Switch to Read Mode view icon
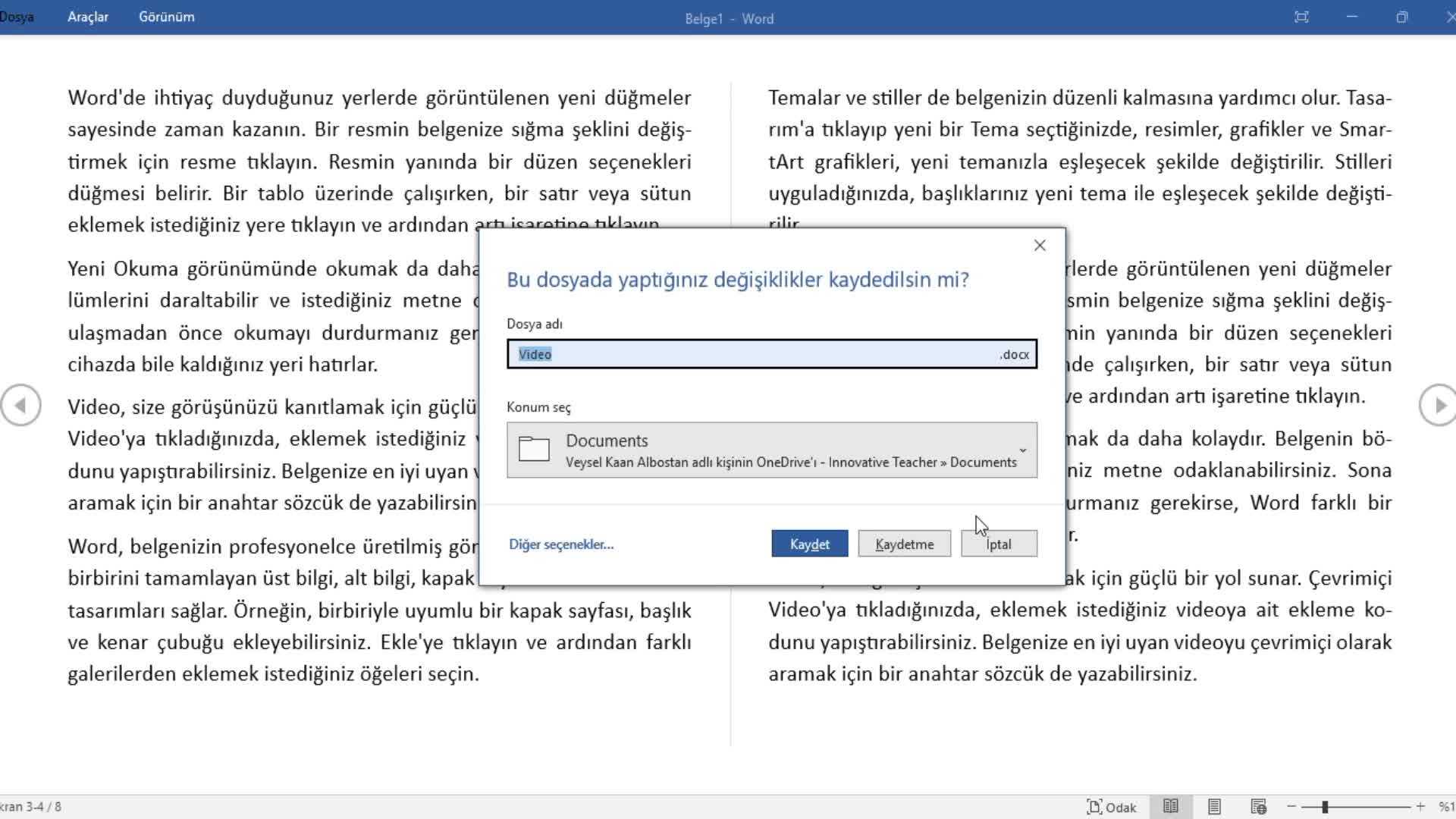 1170,807
